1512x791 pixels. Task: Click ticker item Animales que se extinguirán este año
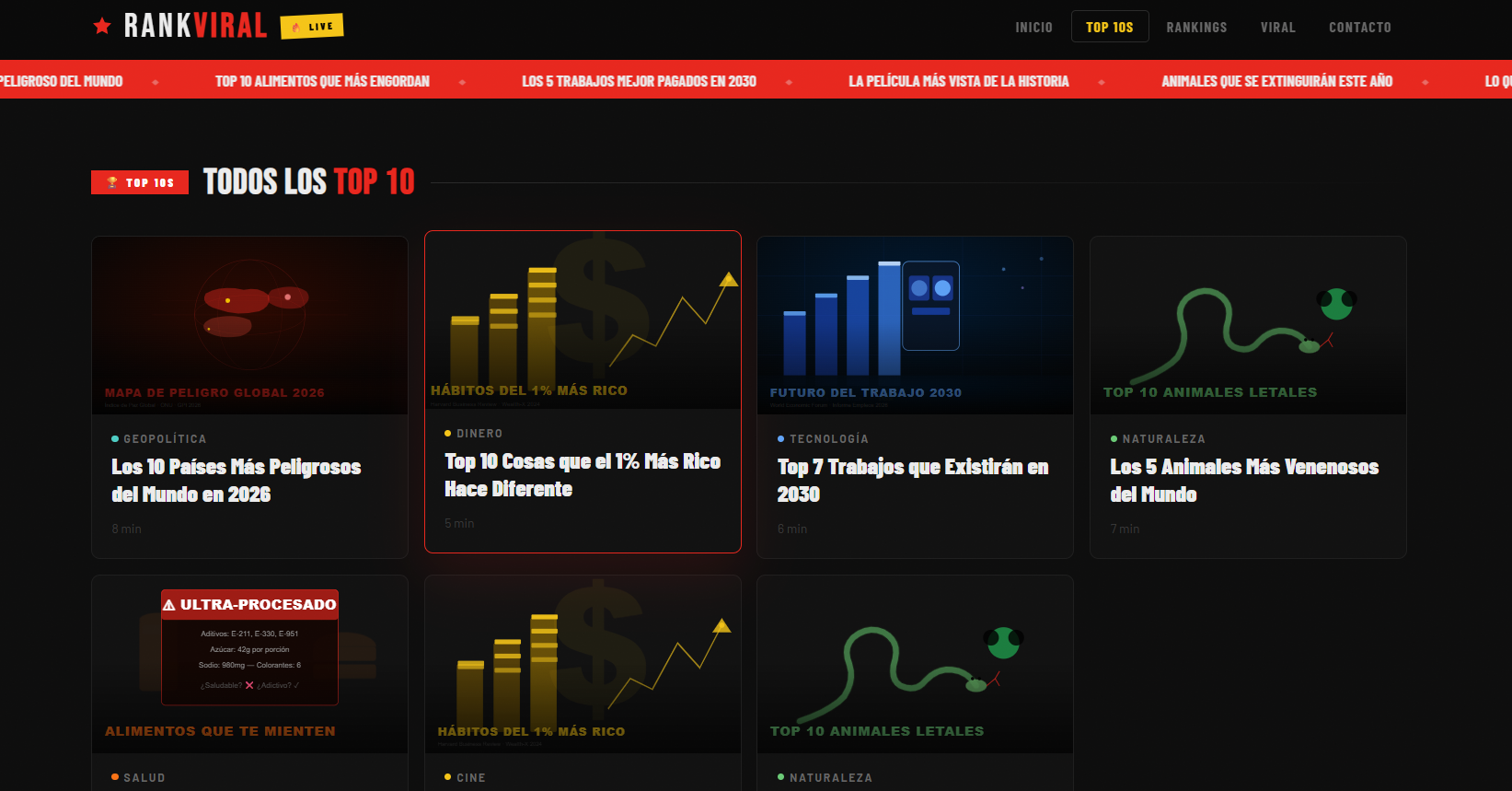click(x=1276, y=81)
